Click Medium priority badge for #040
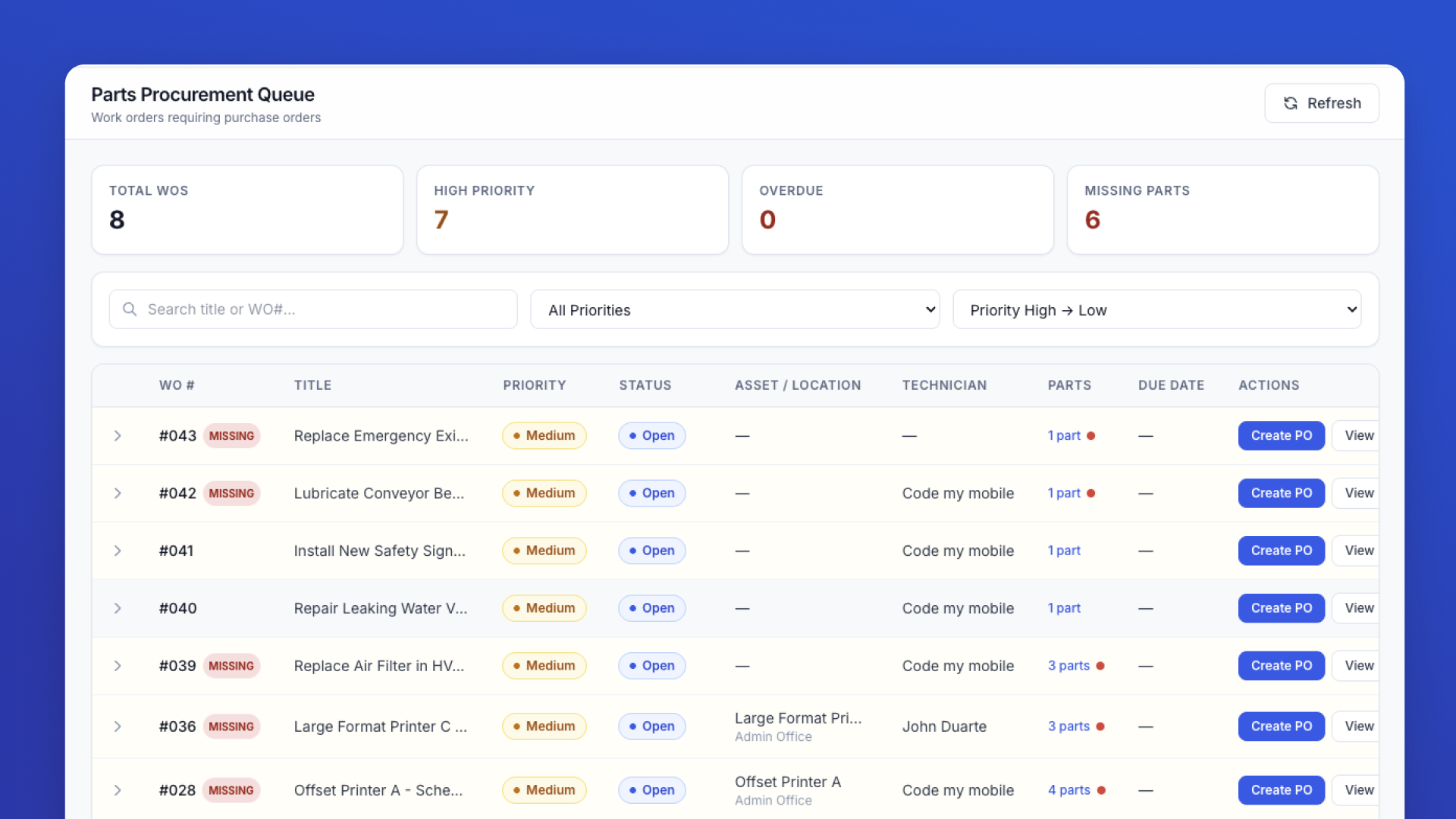1456x819 pixels. click(544, 608)
